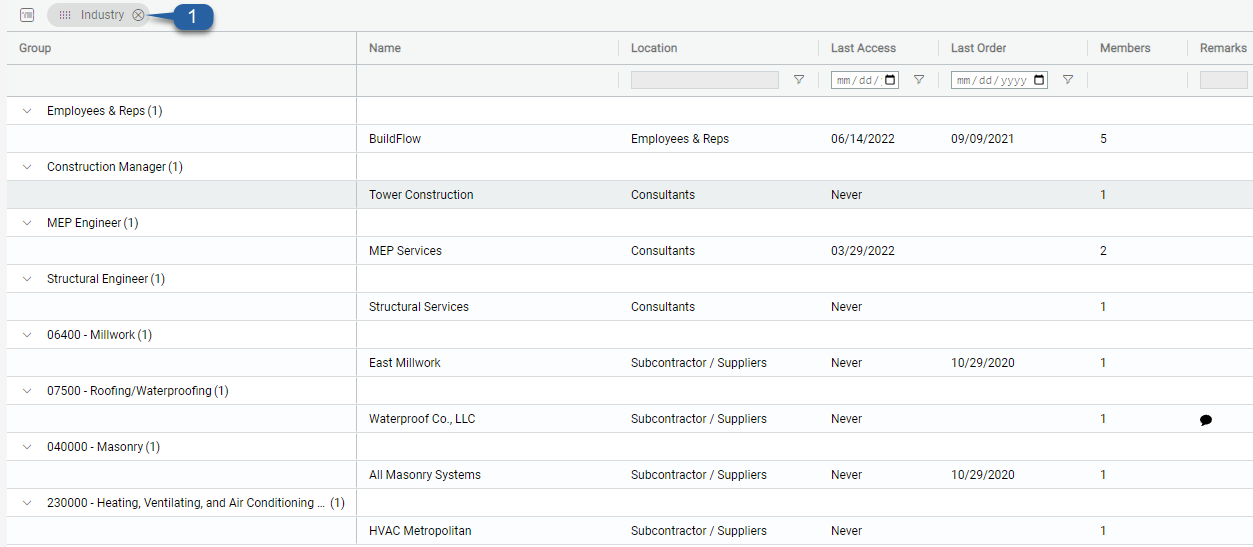Click HVAC Metropolitan's Subcontractor / Suppliers cell

coord(699,531)
